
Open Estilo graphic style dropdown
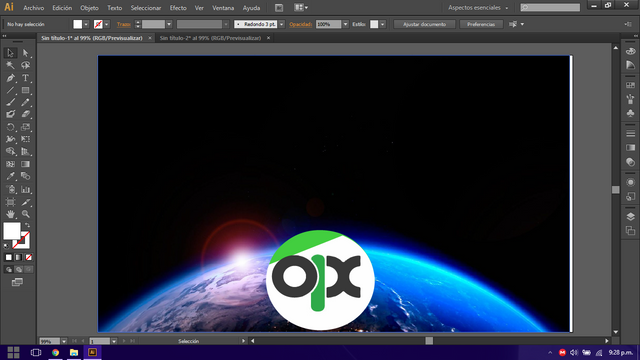[382, 24]
